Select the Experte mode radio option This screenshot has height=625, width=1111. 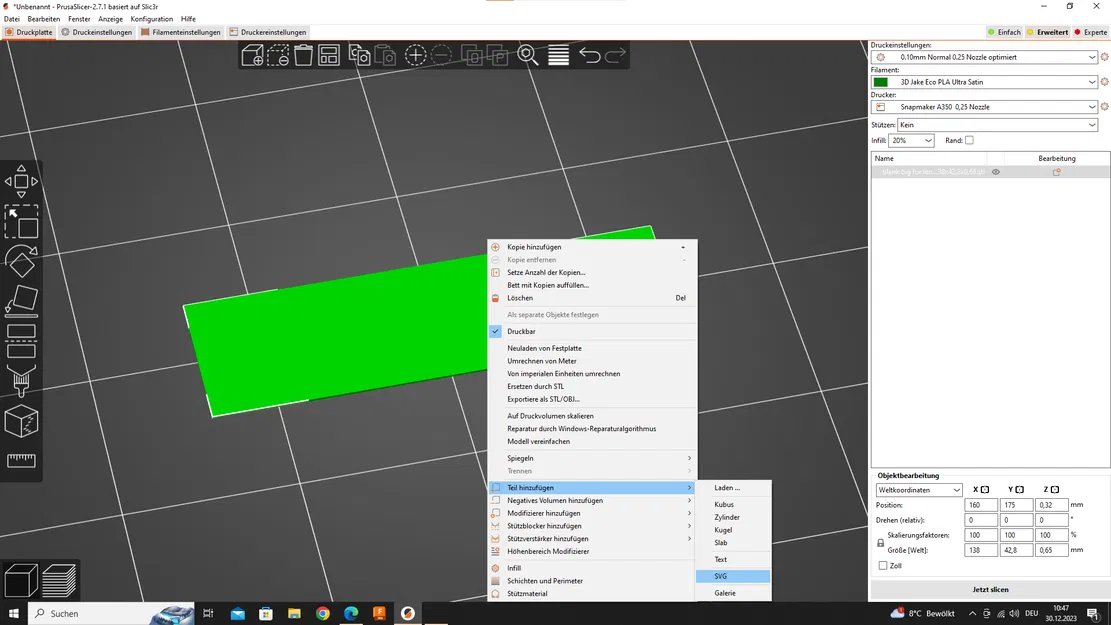(1091, 32)
